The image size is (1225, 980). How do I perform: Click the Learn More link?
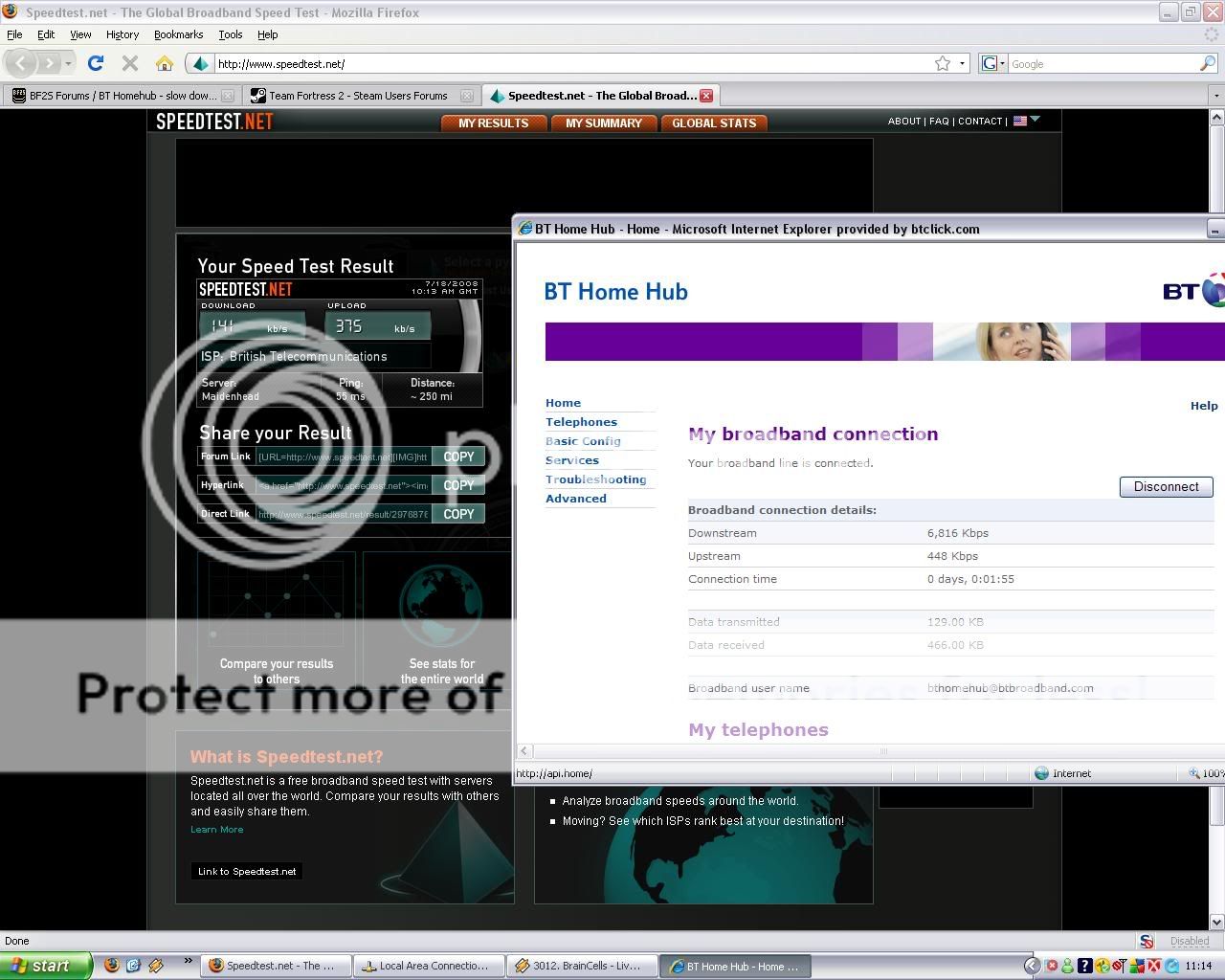[216, 830]
